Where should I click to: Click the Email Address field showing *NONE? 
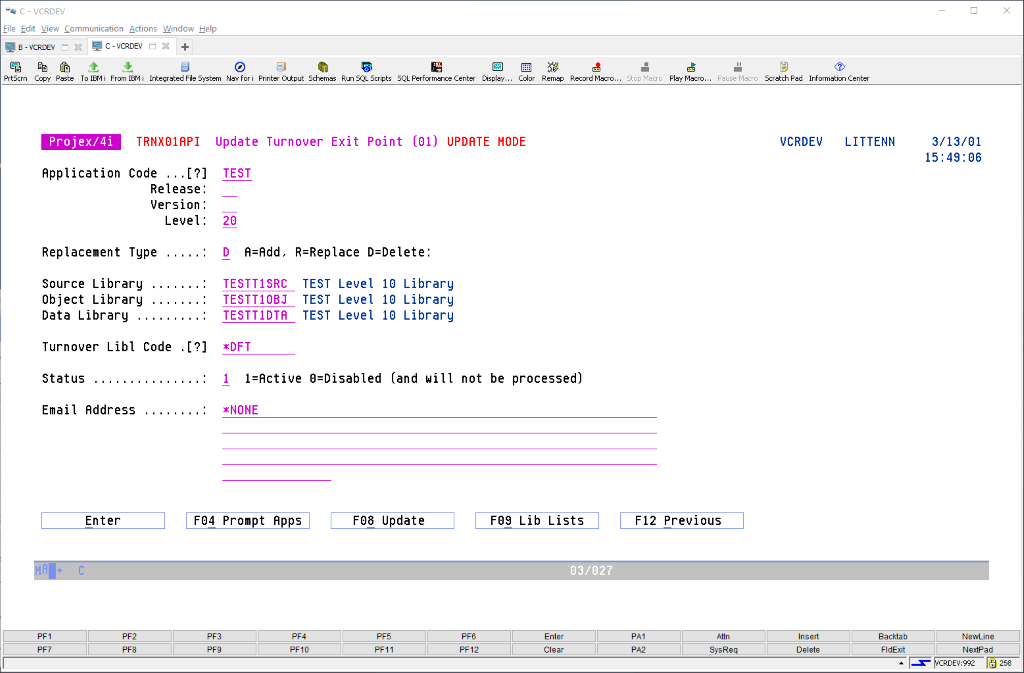click(440, 410)
